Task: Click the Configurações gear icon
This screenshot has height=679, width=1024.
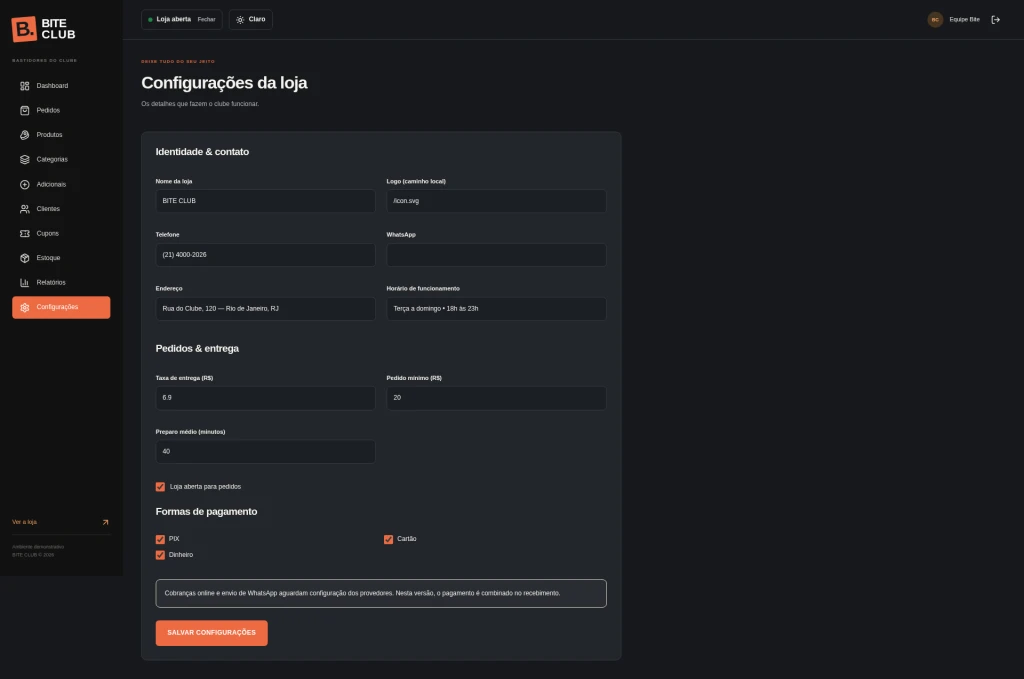Action: click(x=25, y=308)
